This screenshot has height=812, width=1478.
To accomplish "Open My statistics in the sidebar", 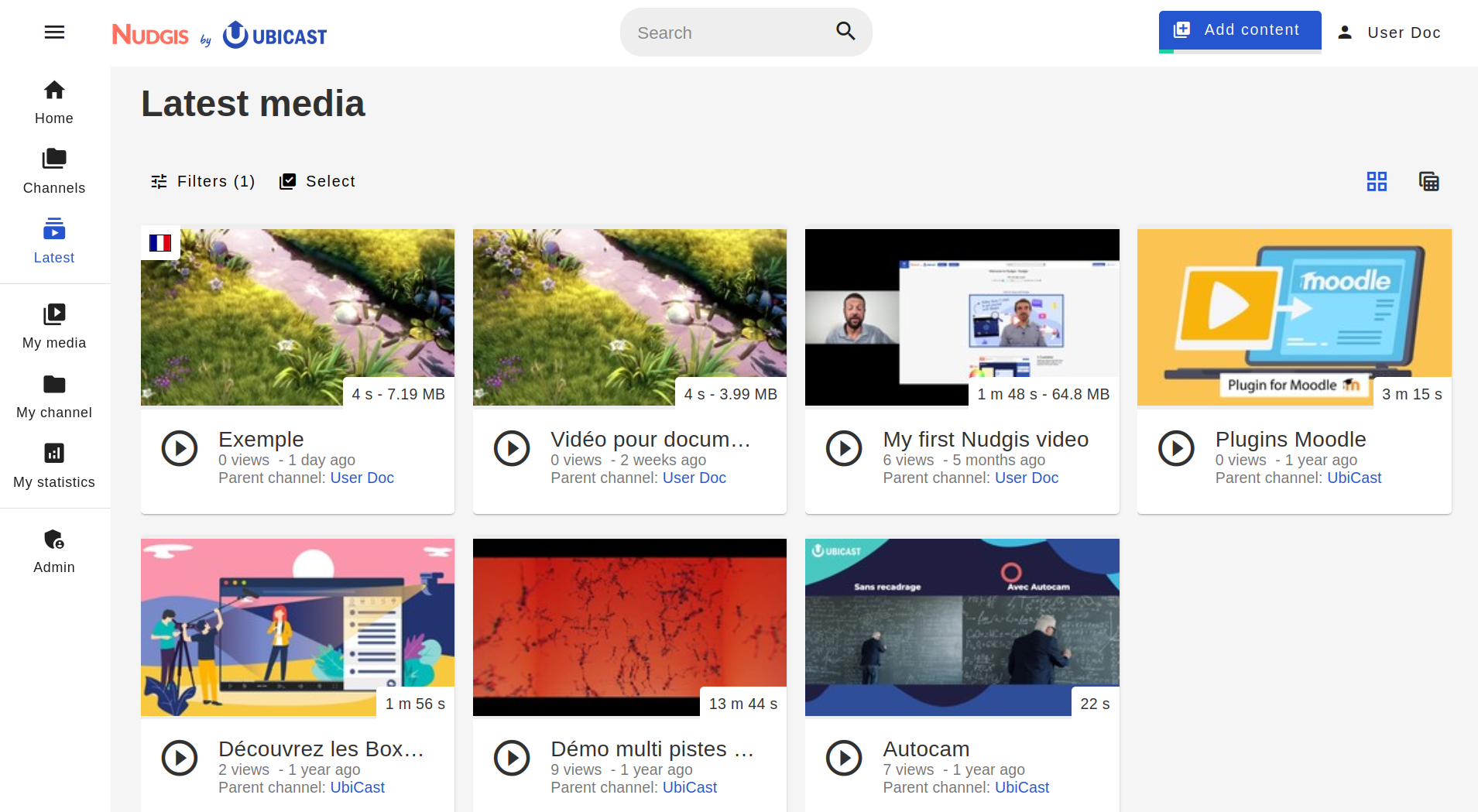I will (54, 466).
